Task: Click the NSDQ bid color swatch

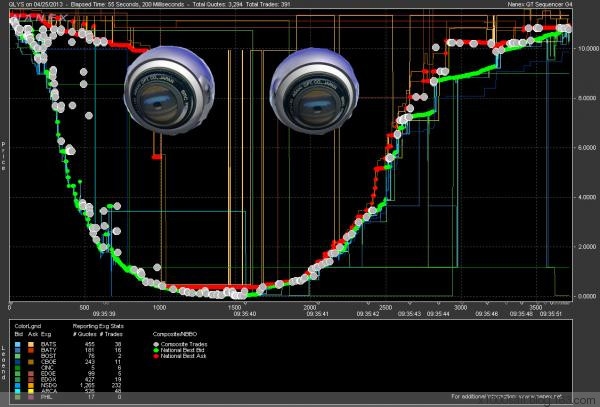Action: [x=18, y=386]
